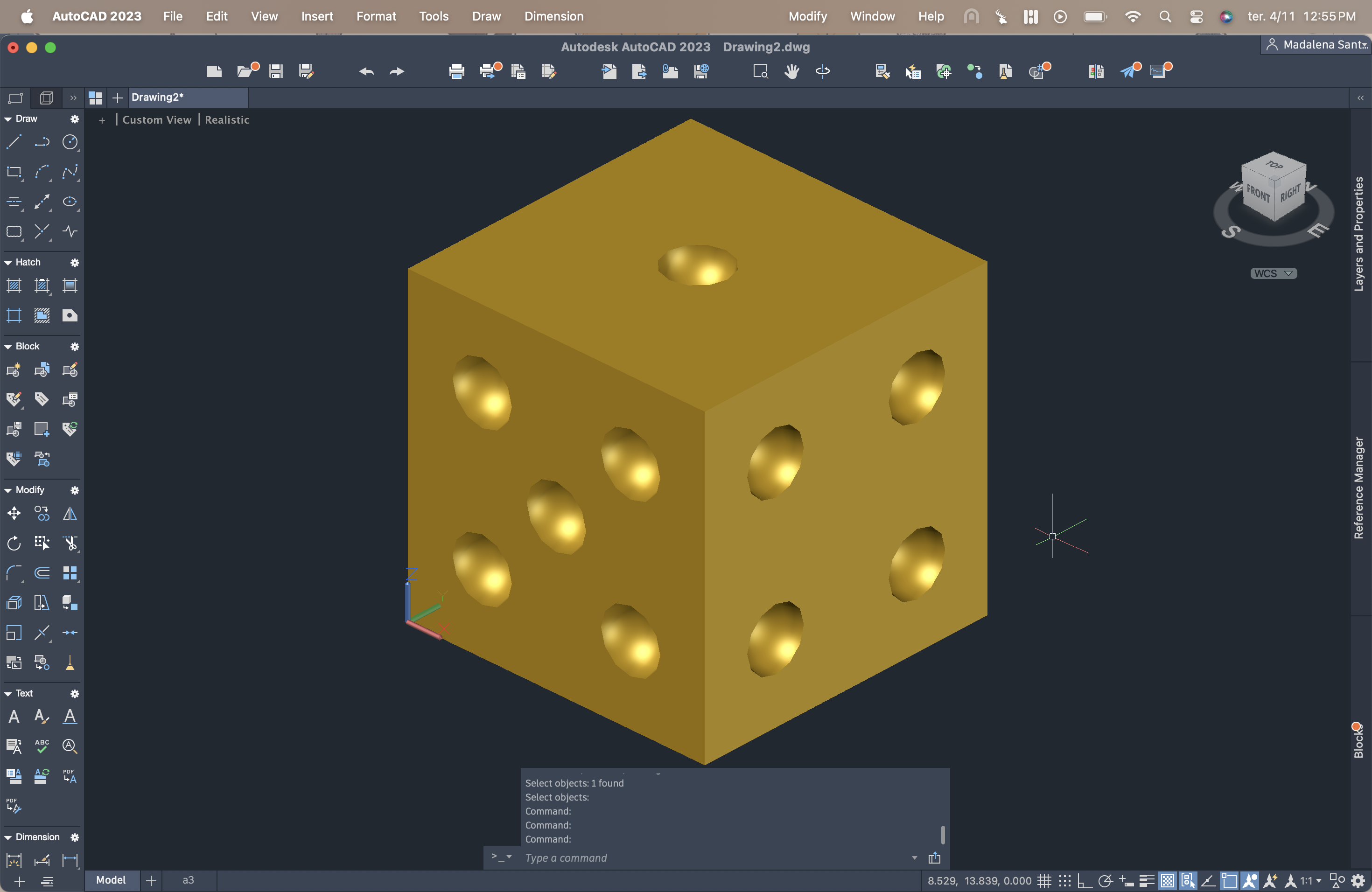Toggle ortho mode in status bar

point(1085,880)
